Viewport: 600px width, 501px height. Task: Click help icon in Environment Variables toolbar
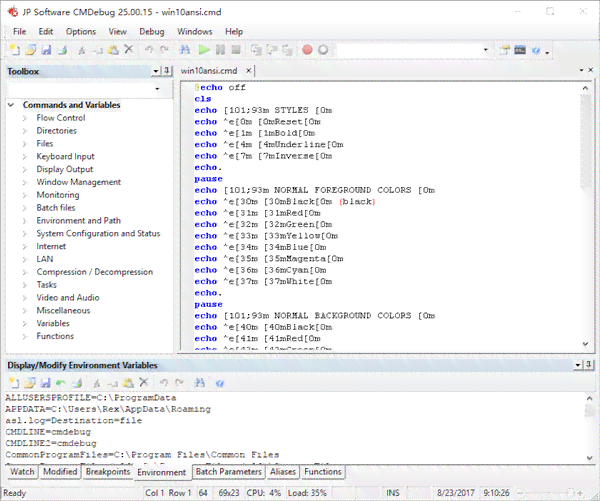click(220, 383)
